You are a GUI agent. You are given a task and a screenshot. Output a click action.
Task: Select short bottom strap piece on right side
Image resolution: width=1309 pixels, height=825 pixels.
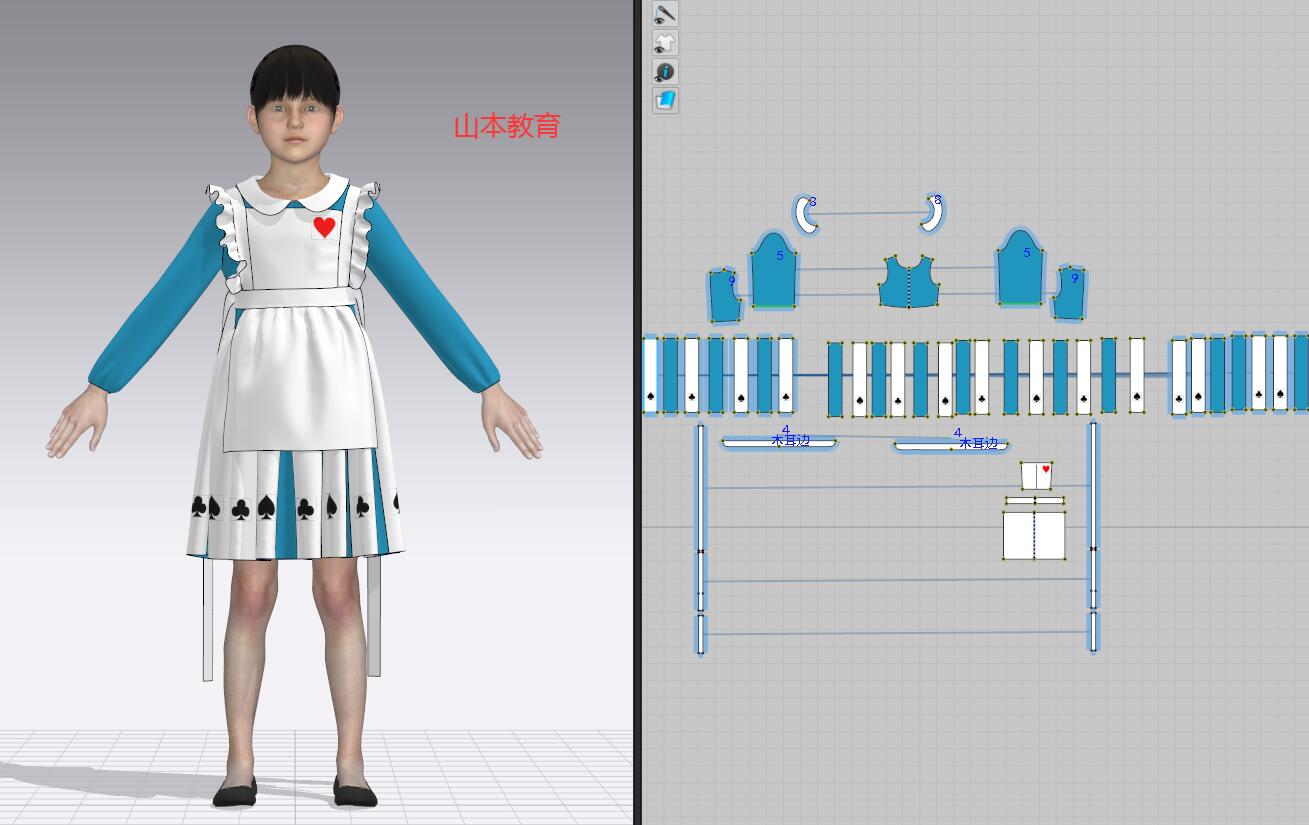pos(1093,632)
